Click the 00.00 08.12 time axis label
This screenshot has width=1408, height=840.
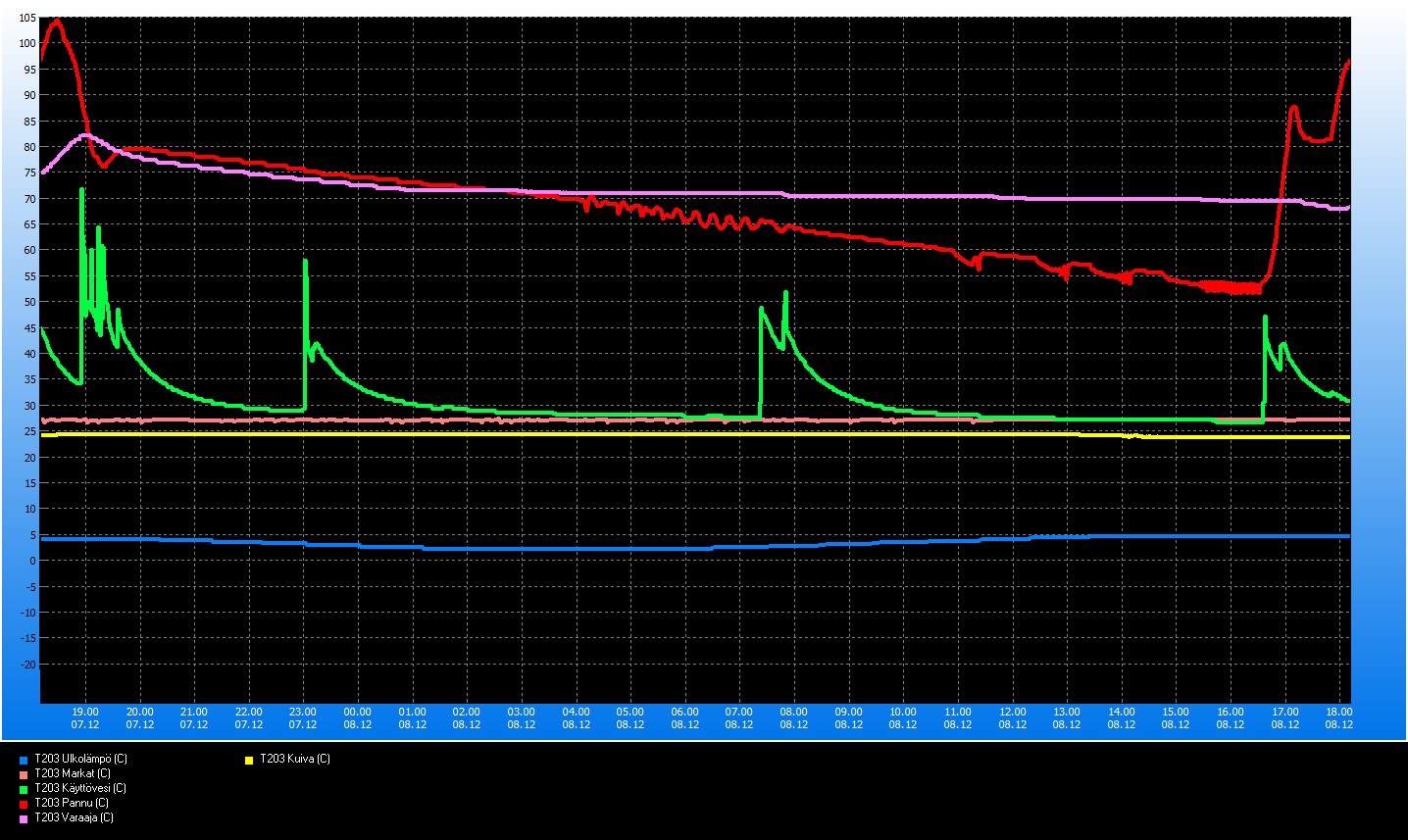358,718
